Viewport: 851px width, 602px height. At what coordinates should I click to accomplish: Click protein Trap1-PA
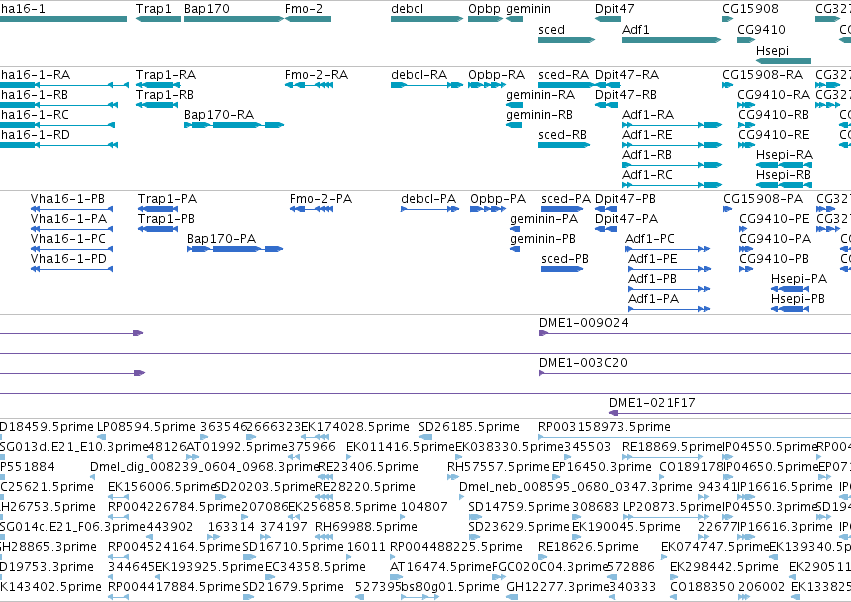tap(158, 209)
